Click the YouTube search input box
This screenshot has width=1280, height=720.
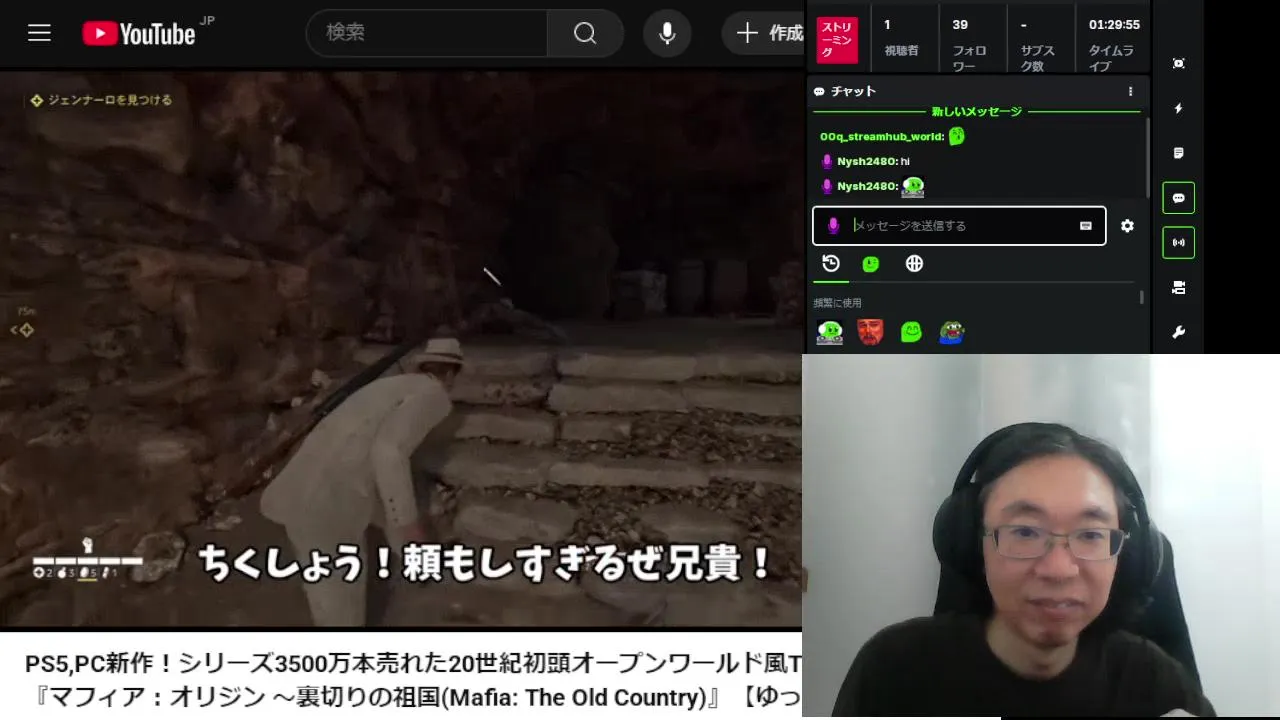427,33
